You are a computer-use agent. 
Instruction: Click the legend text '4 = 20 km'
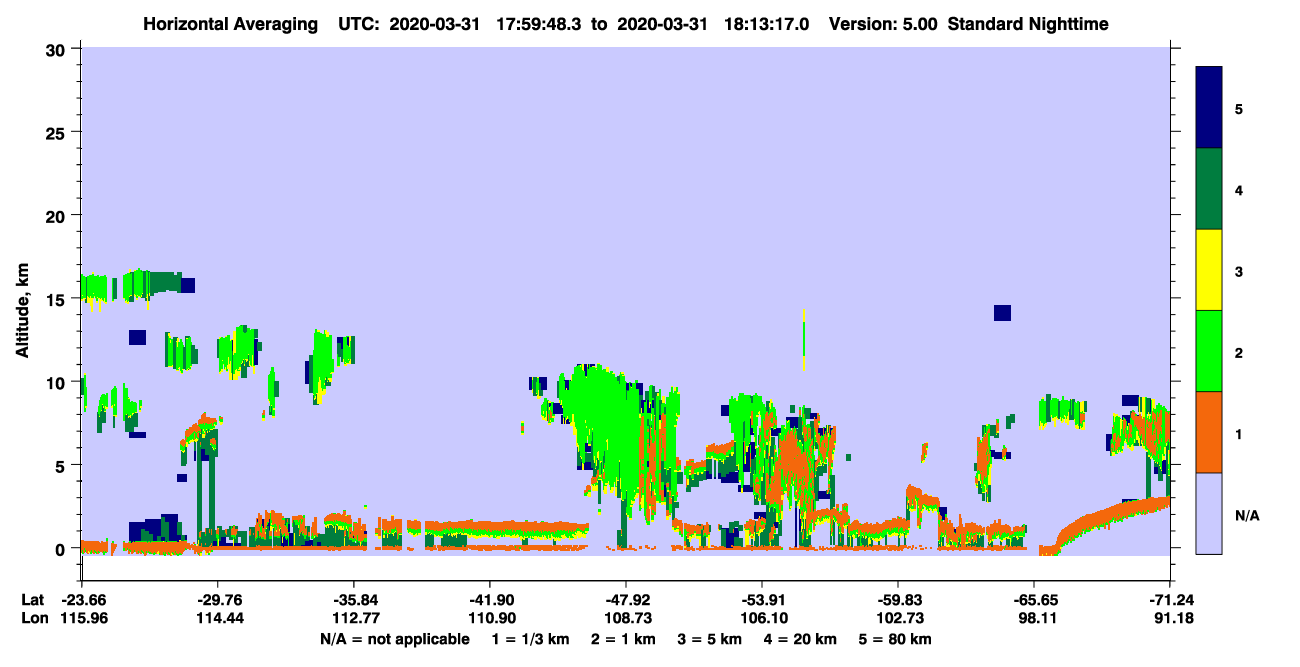[799, 639]
